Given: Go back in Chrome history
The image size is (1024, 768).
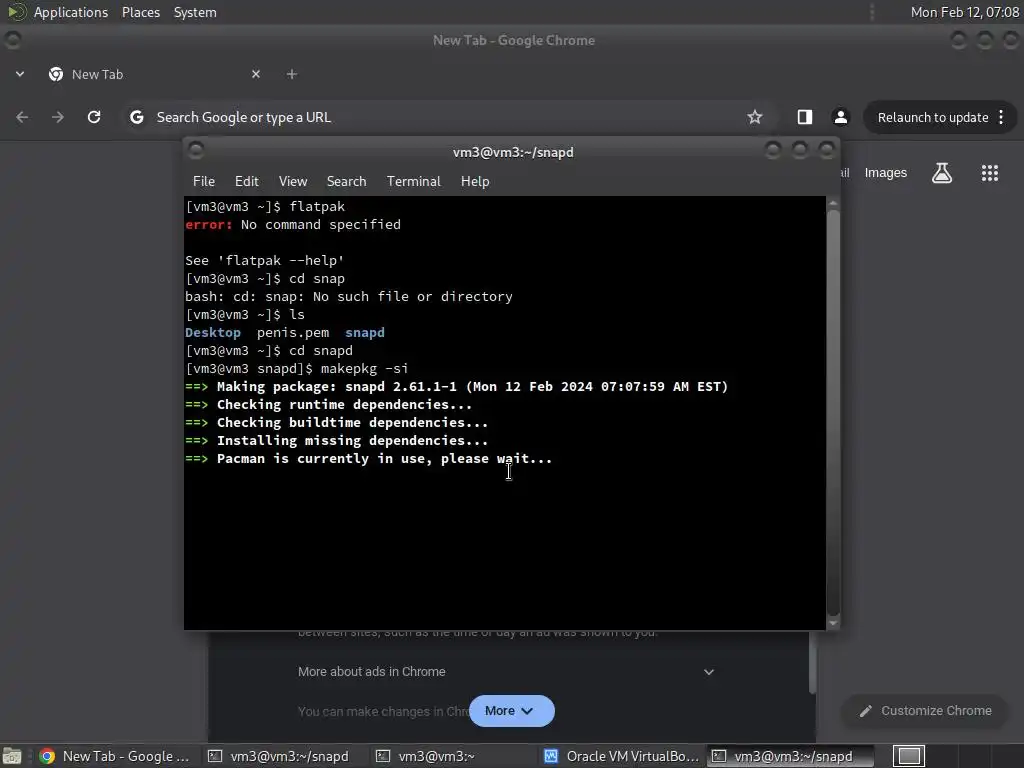Looking at the screenshot, I should coord(22,117).
